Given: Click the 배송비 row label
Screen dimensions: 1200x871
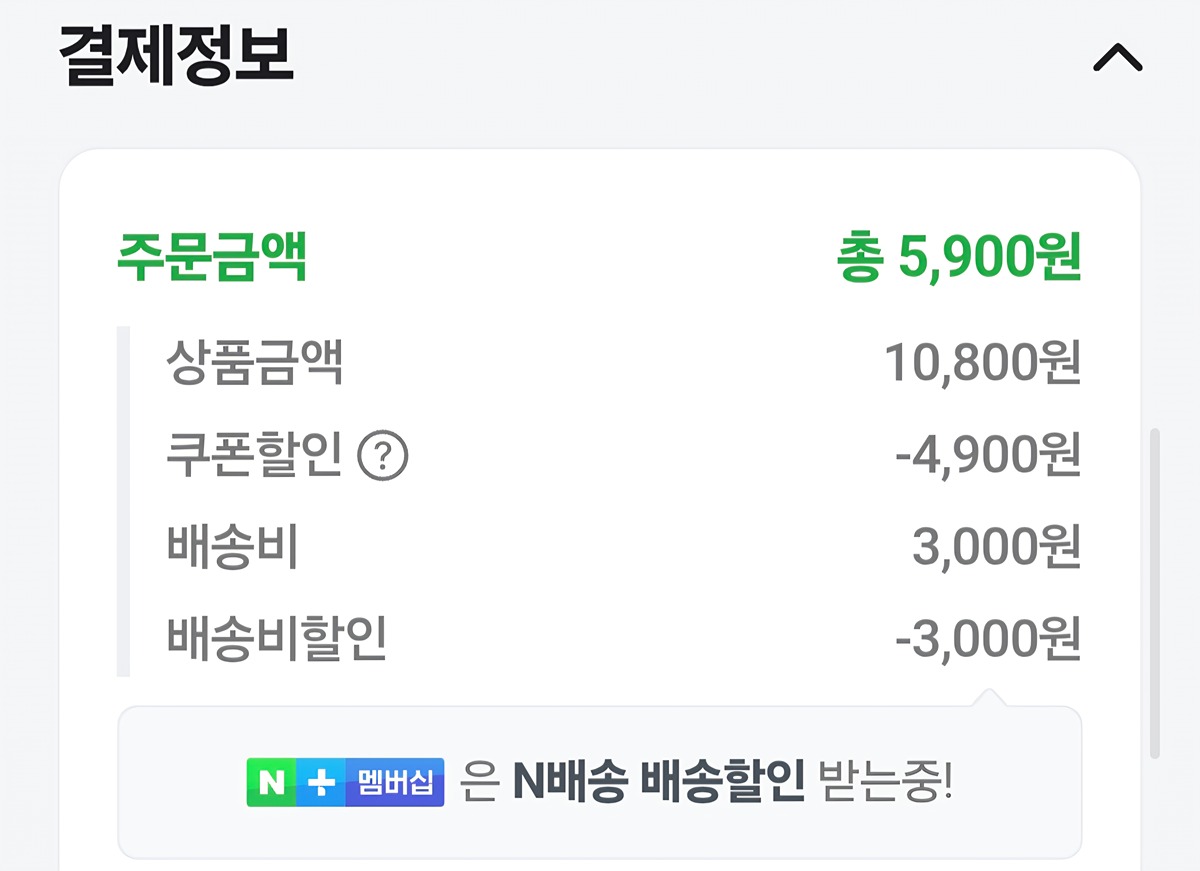Looking at the screenshot, I should [233, 548].
